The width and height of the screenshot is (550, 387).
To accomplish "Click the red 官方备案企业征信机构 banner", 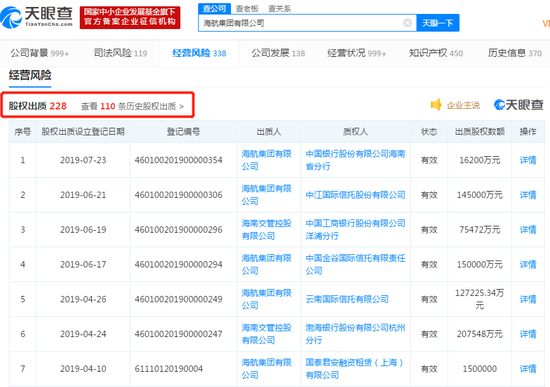I will pyautogui.click(x=130, y=17).
